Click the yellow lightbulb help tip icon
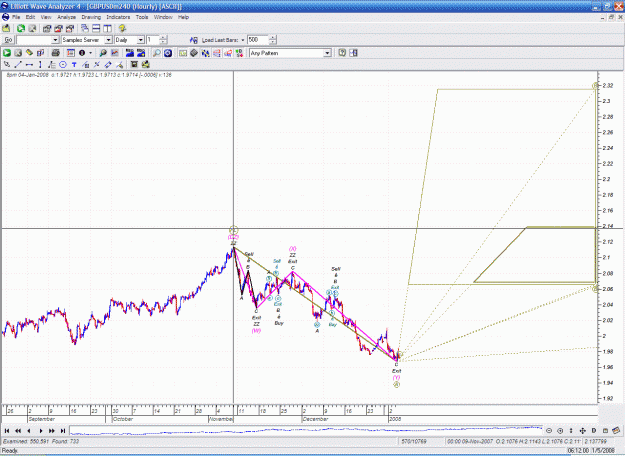Screen dimensions: 625x456 [x=122, y=28]
